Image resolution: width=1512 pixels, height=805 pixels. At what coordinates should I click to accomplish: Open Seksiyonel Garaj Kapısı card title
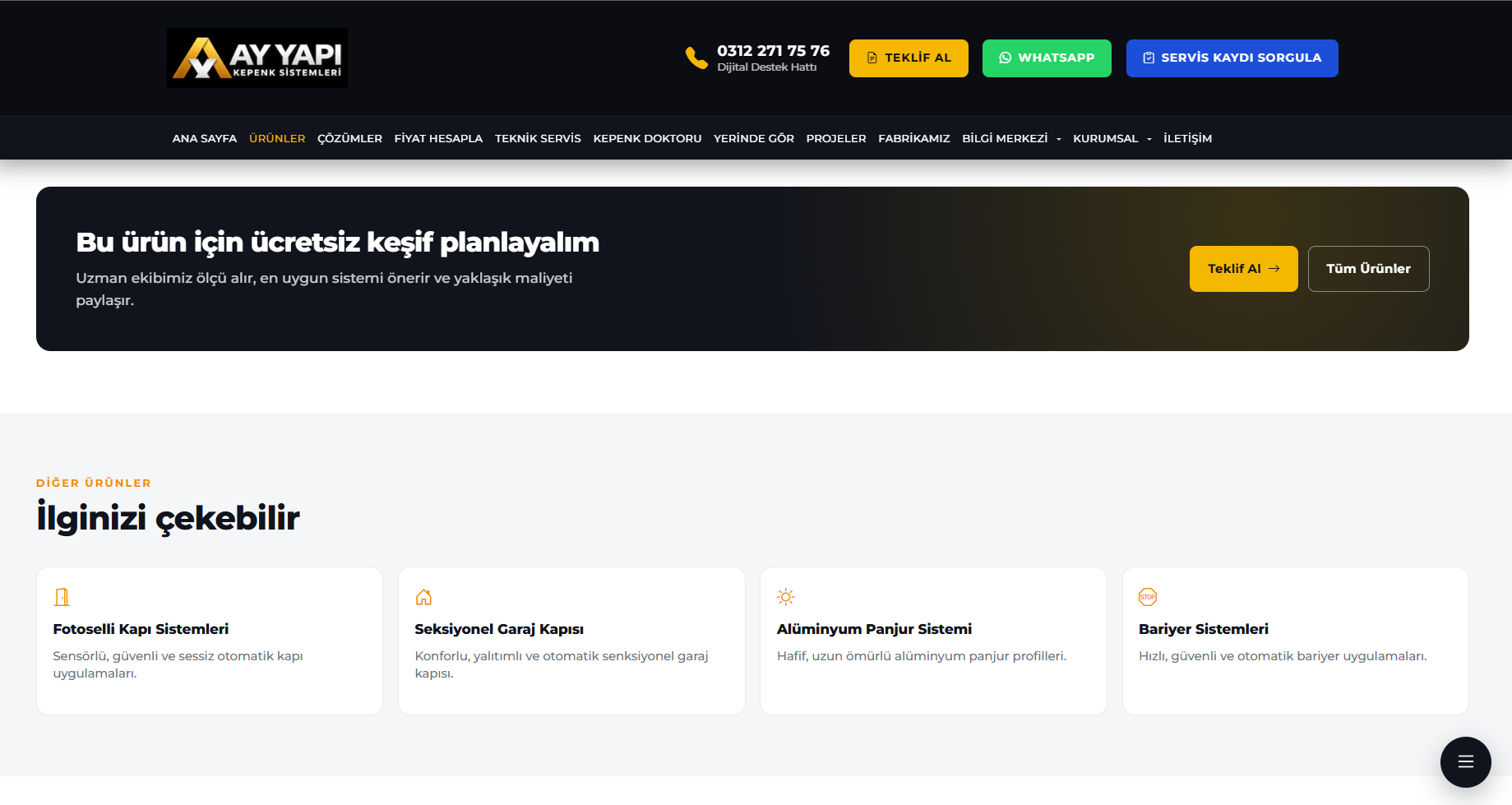pyautogui.click(x=499, y=629)
